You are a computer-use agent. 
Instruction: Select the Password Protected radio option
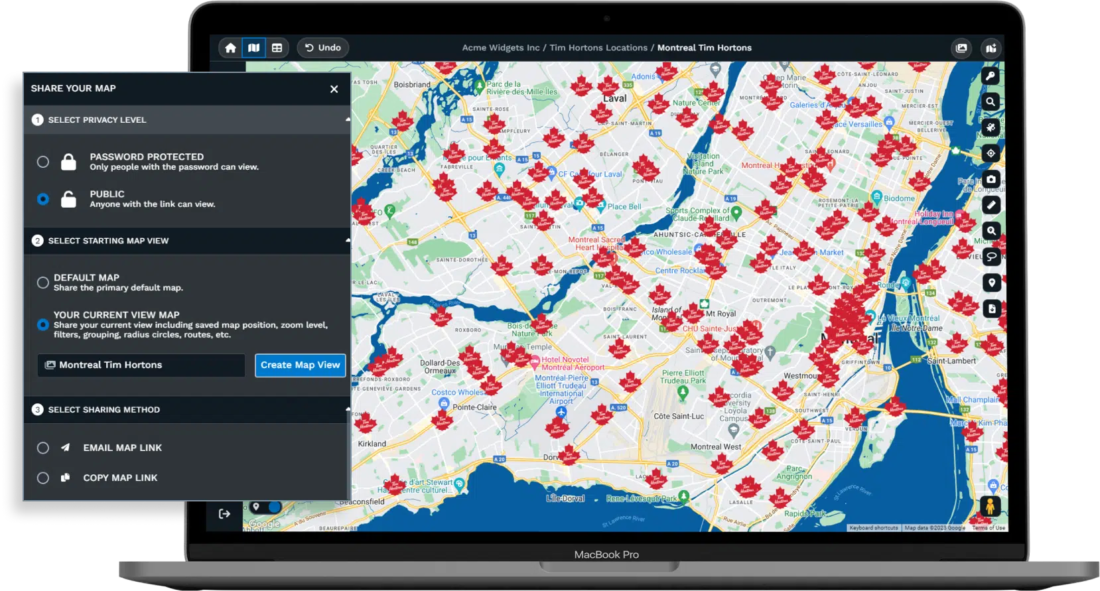point(43,162)
